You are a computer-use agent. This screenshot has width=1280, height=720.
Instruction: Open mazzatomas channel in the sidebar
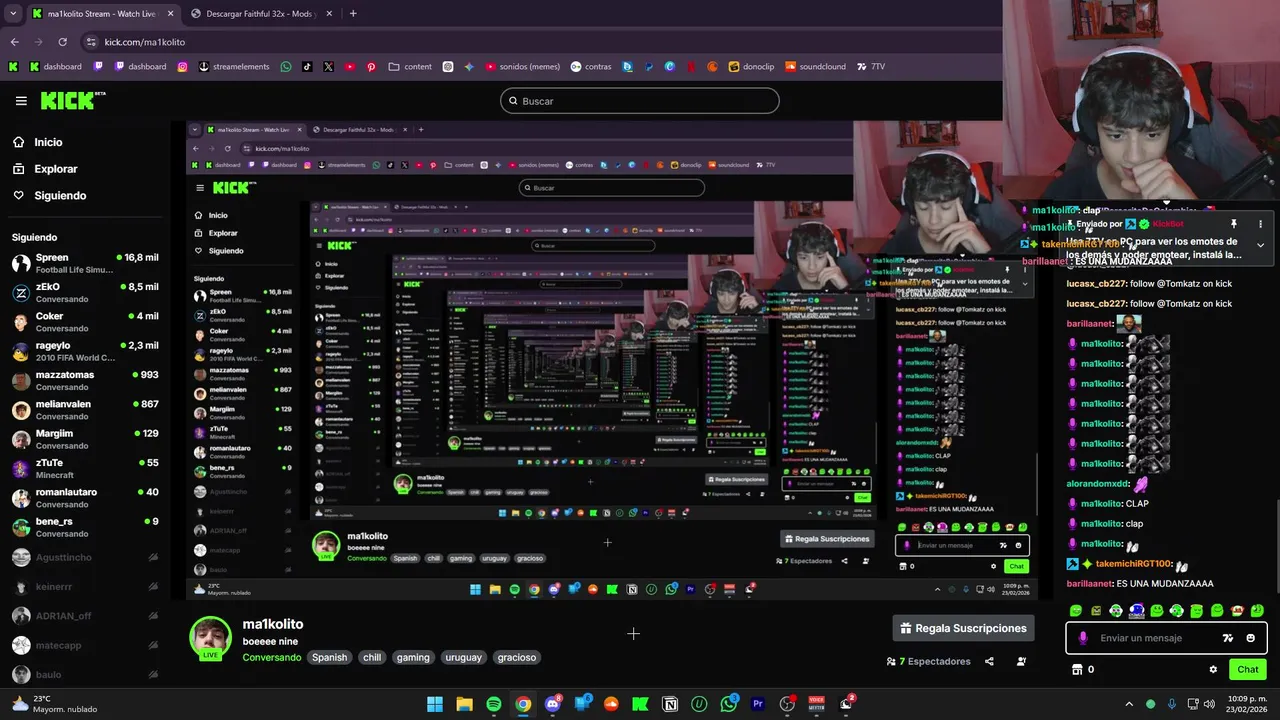[85, 380]
